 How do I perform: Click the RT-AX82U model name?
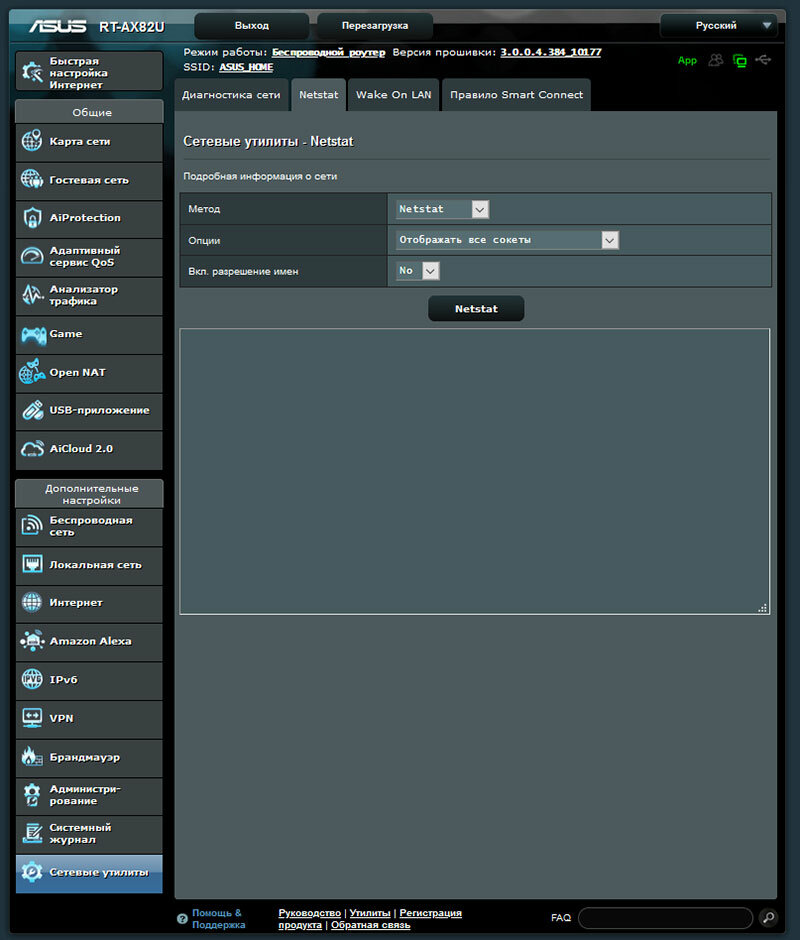(x=131, y=27)
